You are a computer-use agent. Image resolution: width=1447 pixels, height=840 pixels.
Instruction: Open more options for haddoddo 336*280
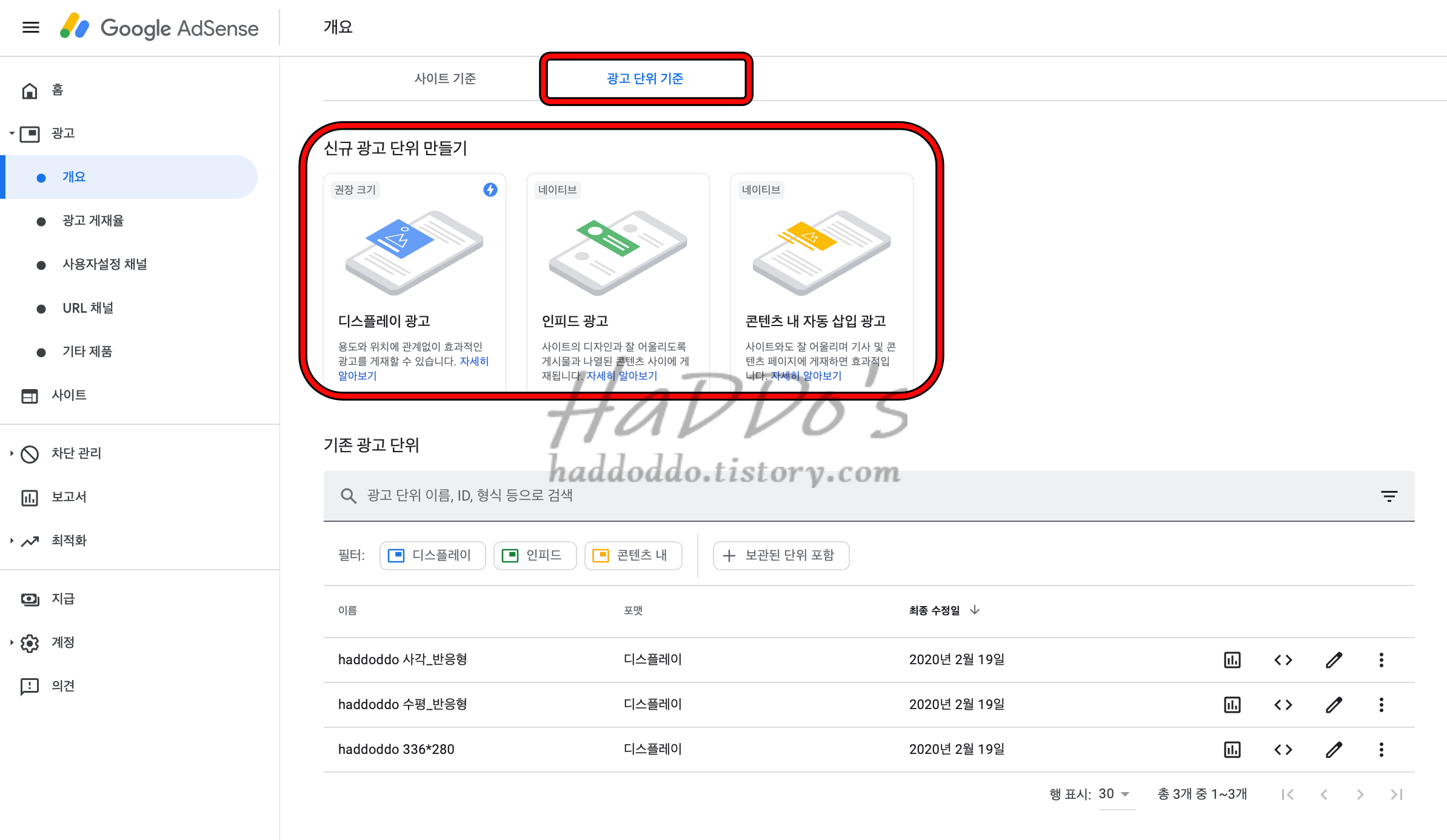pyautogui.click(x=1382, y=750)
